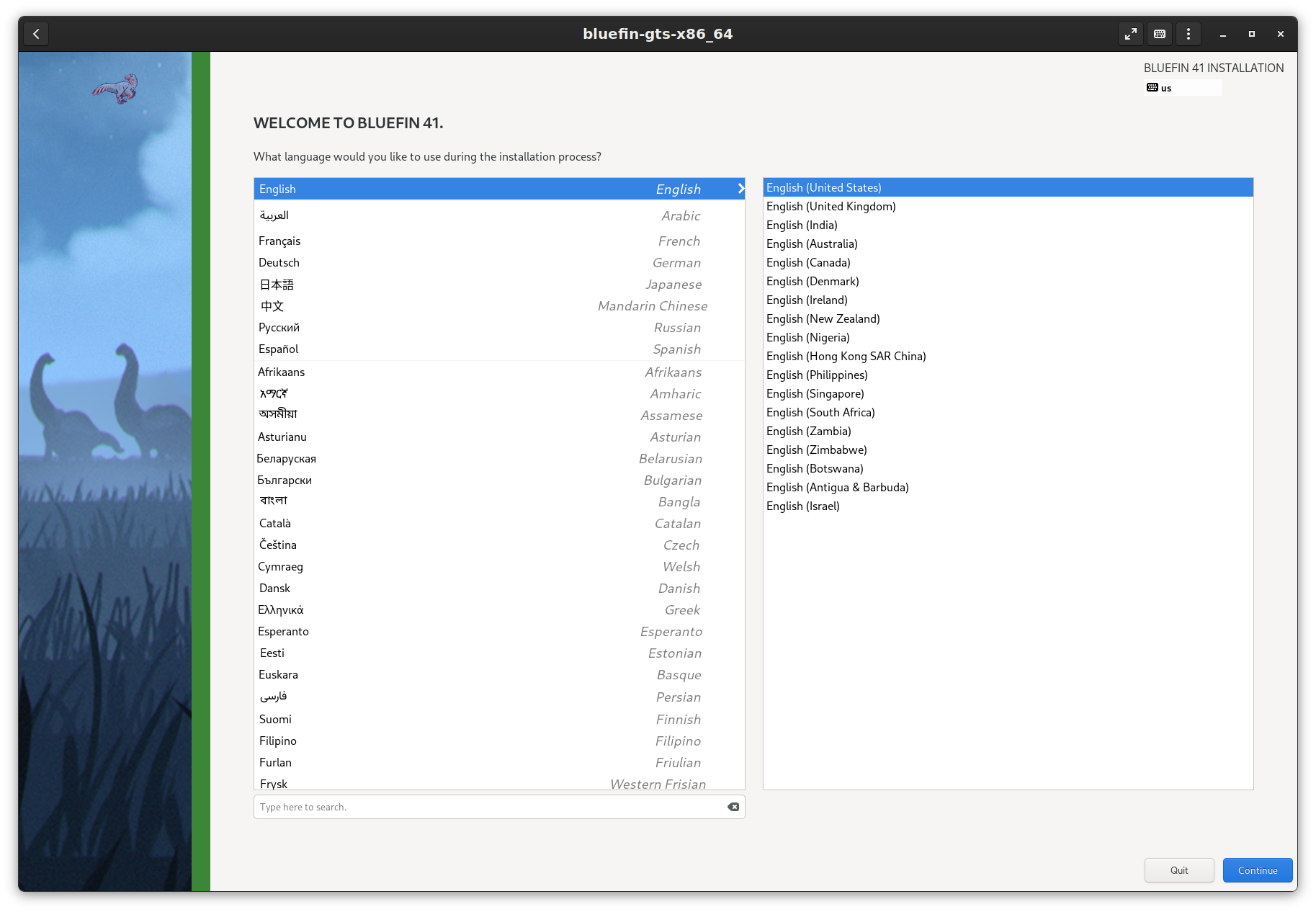
Task: Choose English (Singapore) locale
Action: click(1008, 393)
